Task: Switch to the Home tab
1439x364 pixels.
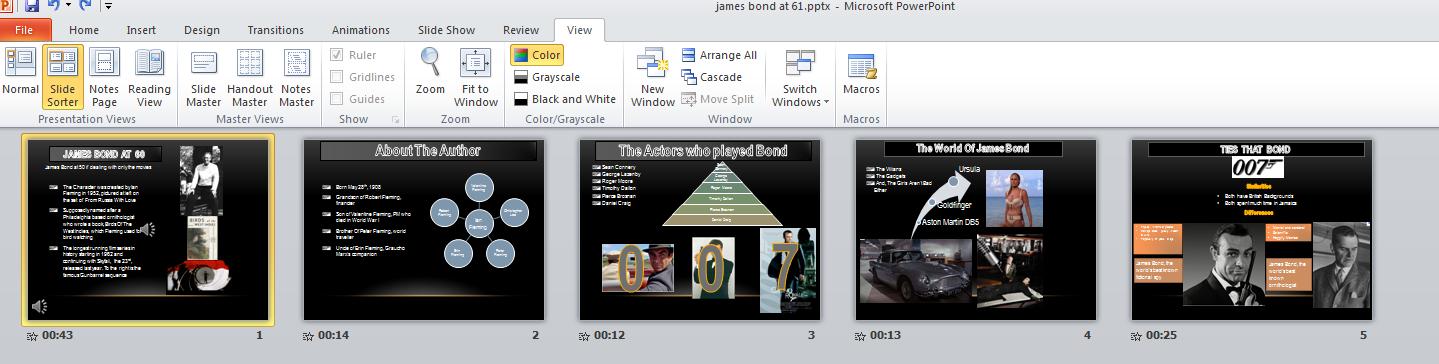Action: (84, 30)
